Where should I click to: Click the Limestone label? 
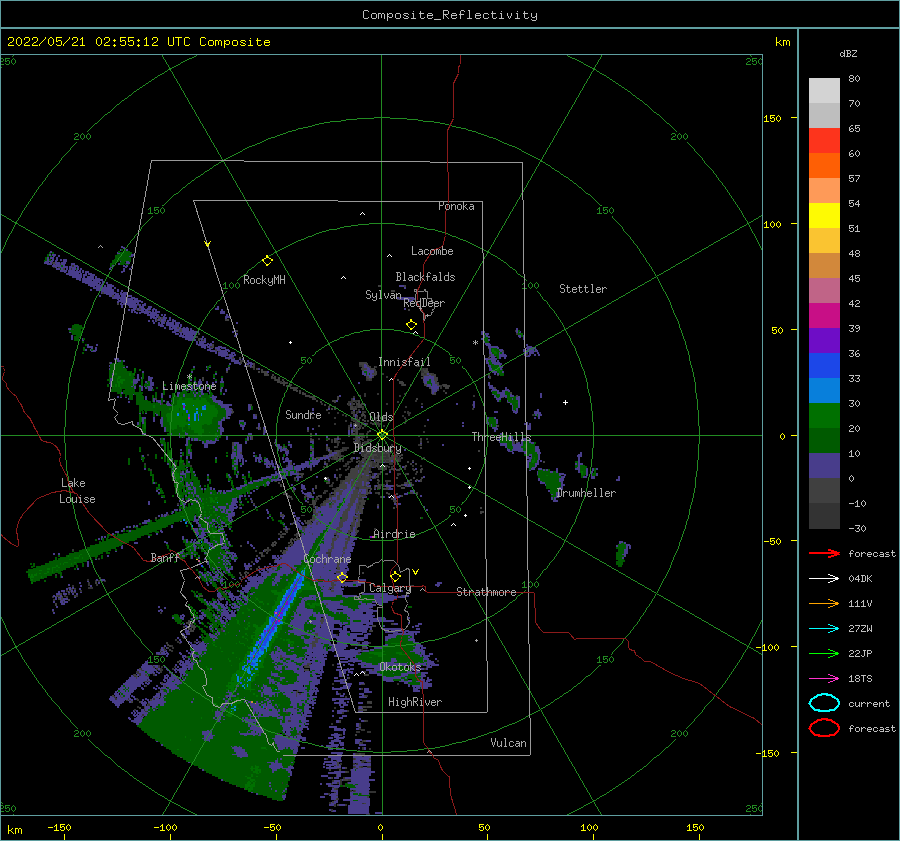coord(189,386)
